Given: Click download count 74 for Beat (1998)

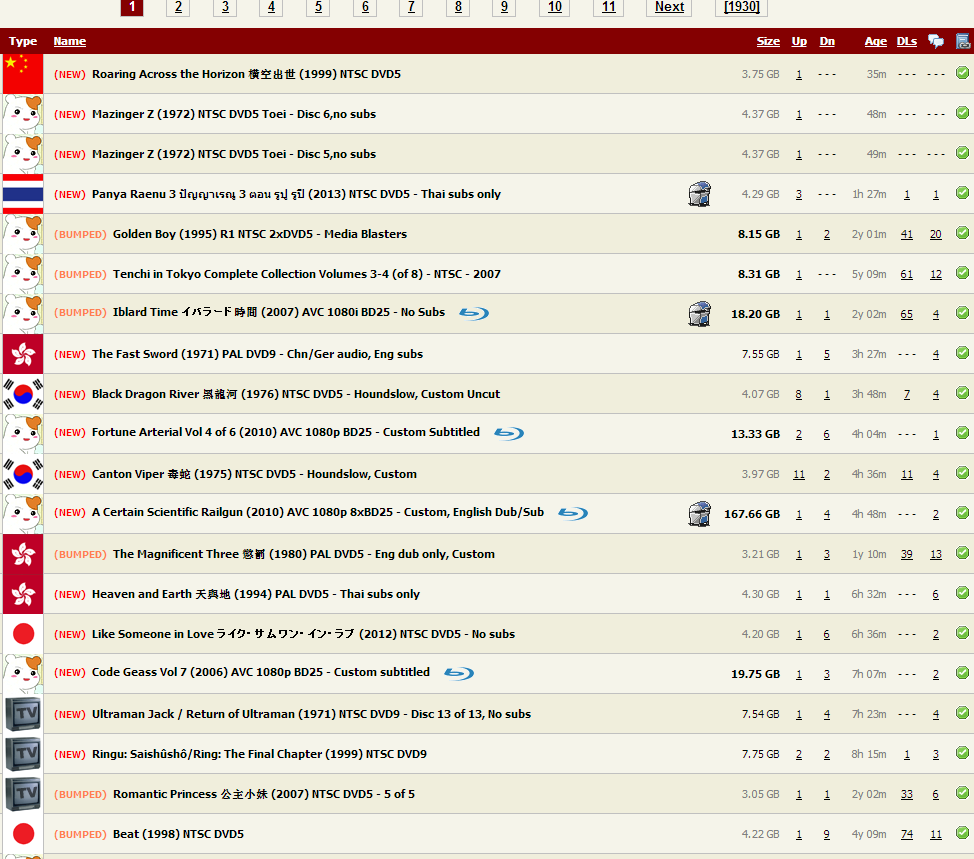Looking at the screenshot, I should (x=907, y=835).
